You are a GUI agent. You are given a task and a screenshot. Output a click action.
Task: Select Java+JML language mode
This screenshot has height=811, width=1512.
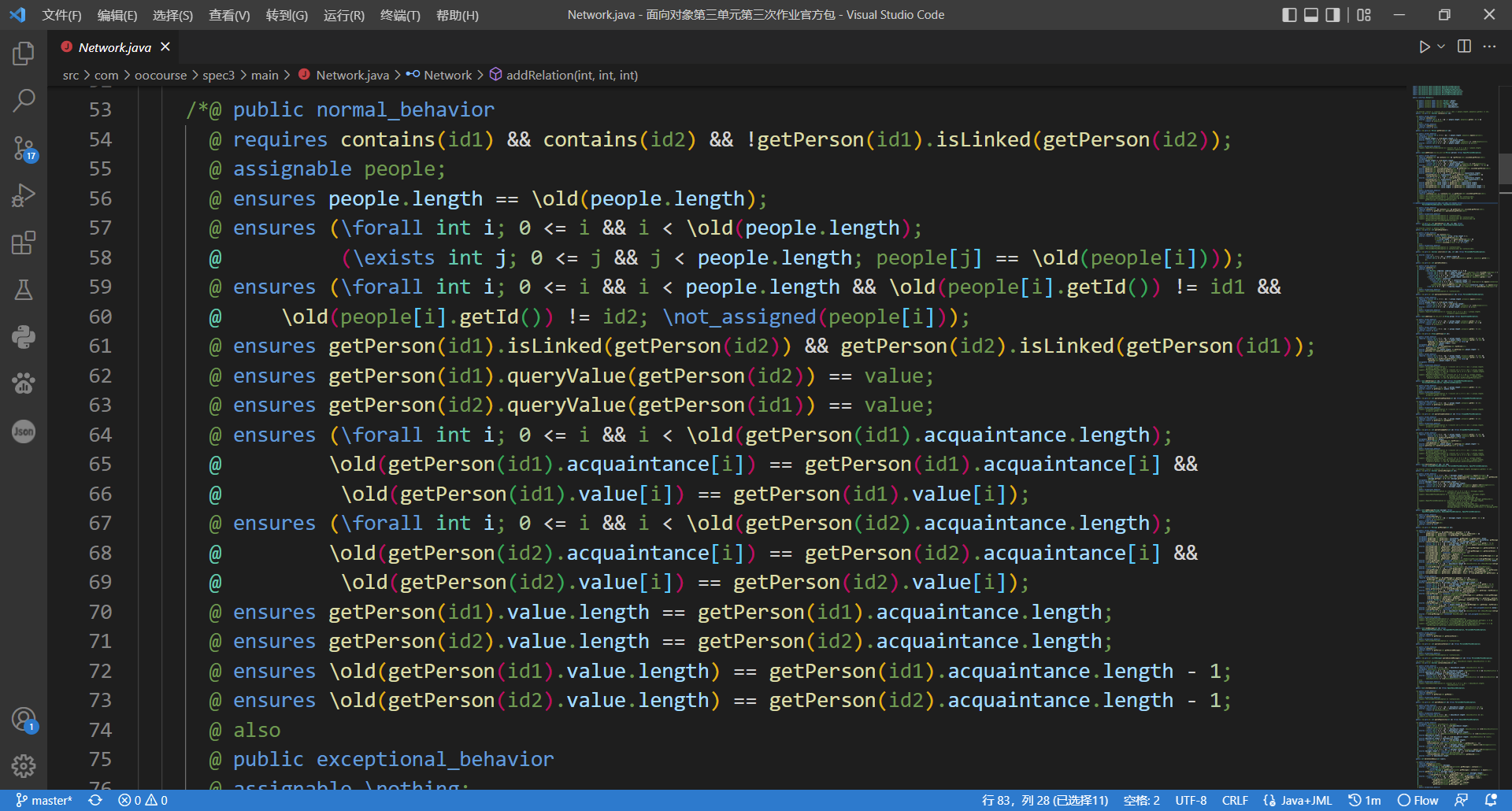[x=1298, y=800]
